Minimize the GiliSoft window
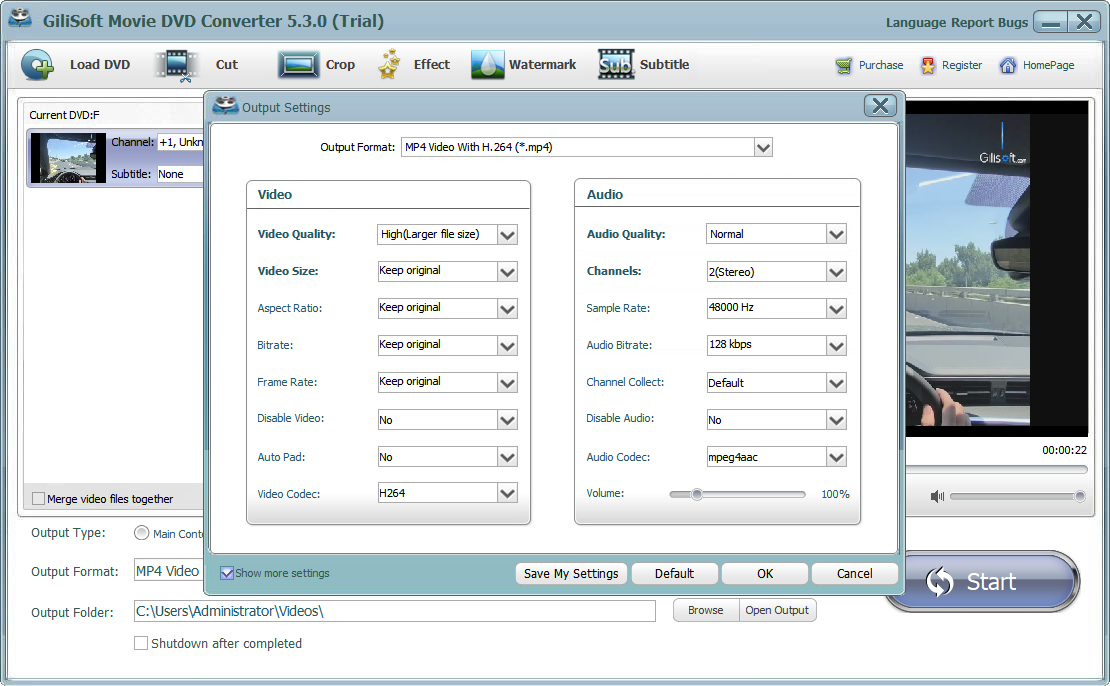 point(1051,23)
